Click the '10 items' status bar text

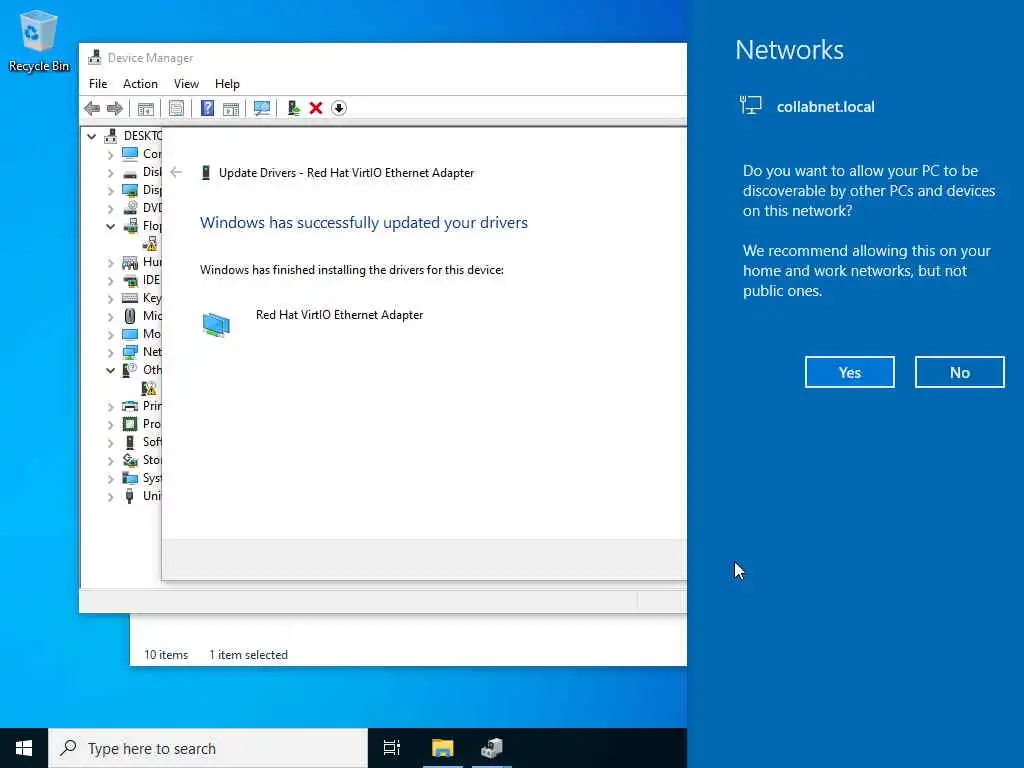click(x=166, y=655)
